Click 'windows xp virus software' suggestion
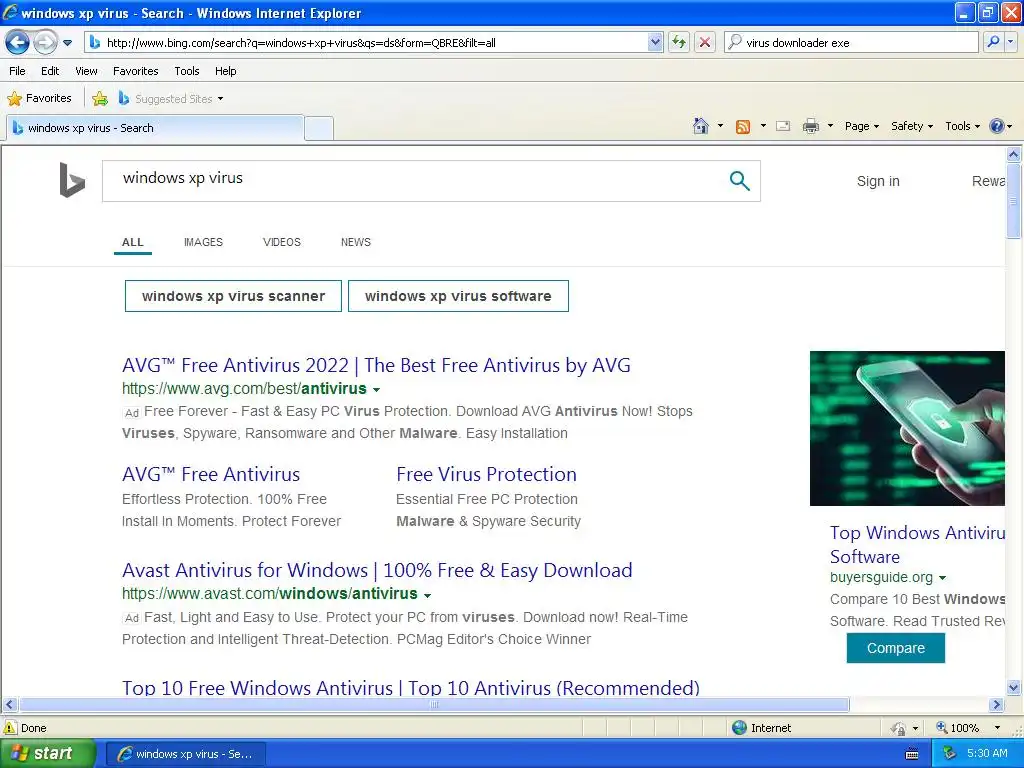The width and height of the screenshot is (1024, 768). (458, 296)
